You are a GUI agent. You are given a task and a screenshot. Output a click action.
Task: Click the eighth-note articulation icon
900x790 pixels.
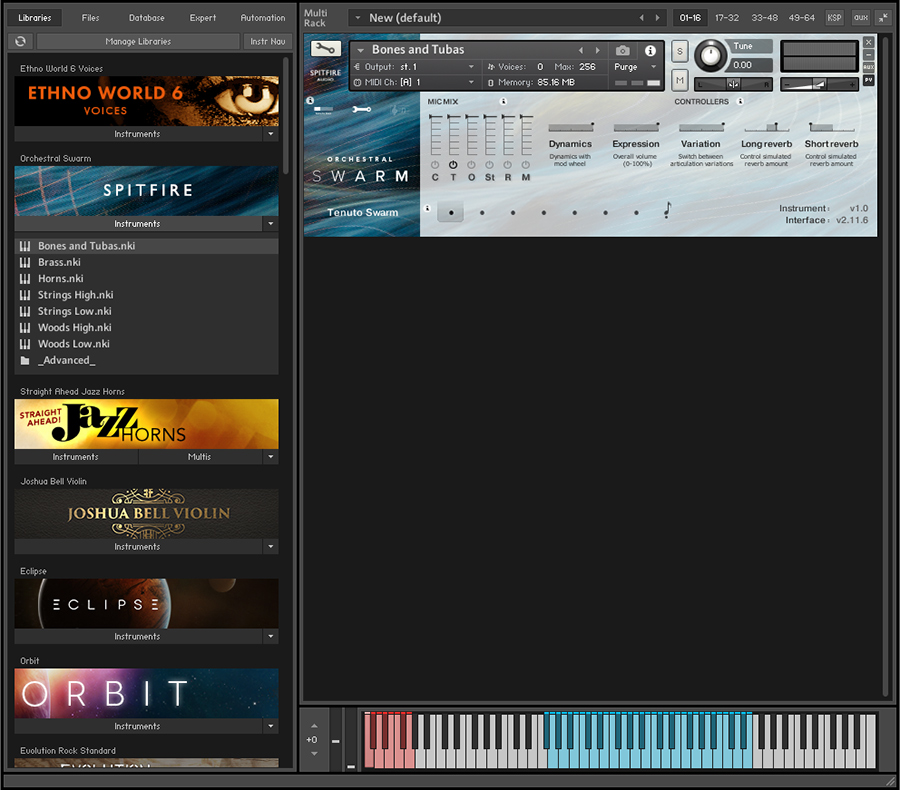coord(667,210)
